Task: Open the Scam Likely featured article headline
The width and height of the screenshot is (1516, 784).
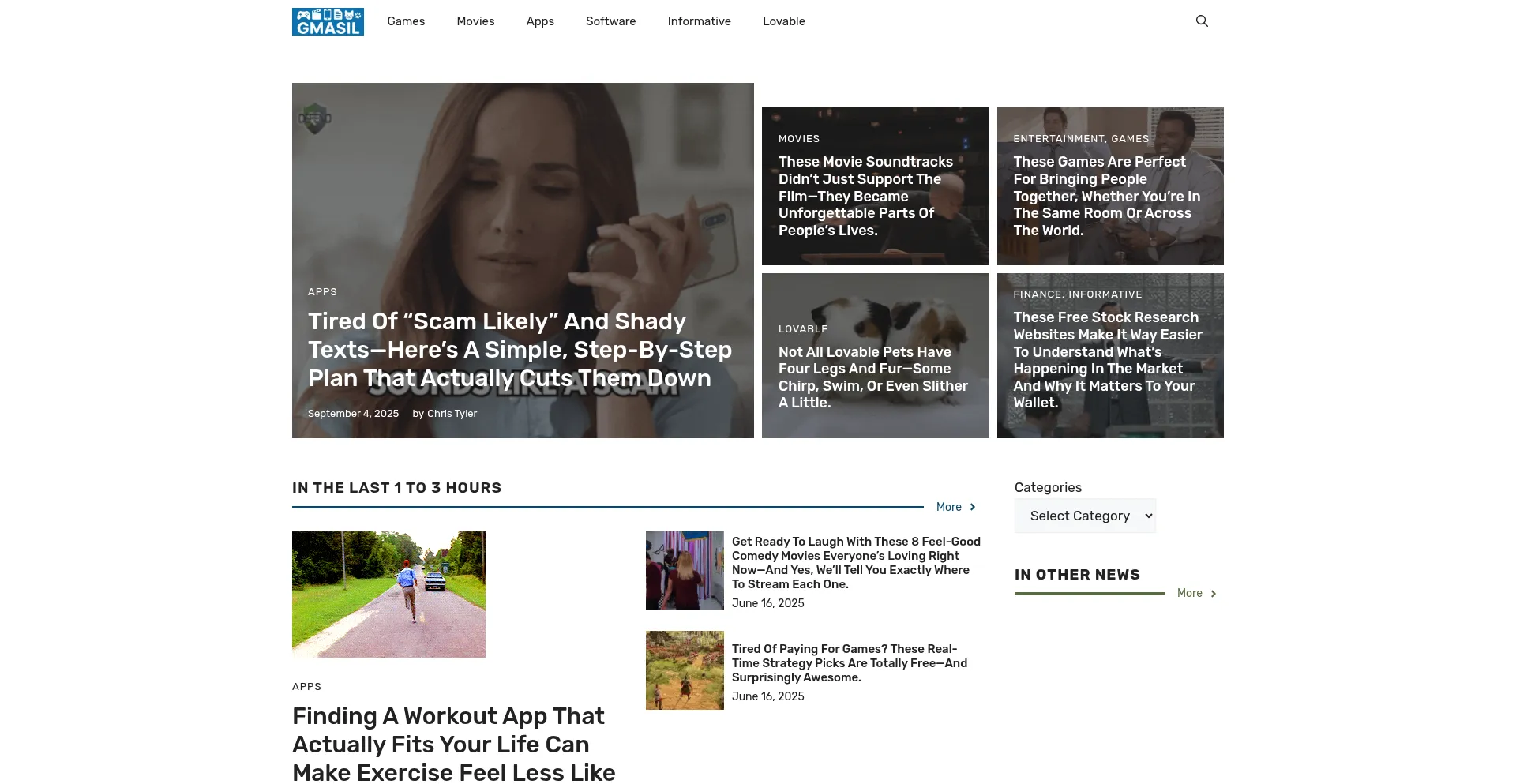Action: 519,350
